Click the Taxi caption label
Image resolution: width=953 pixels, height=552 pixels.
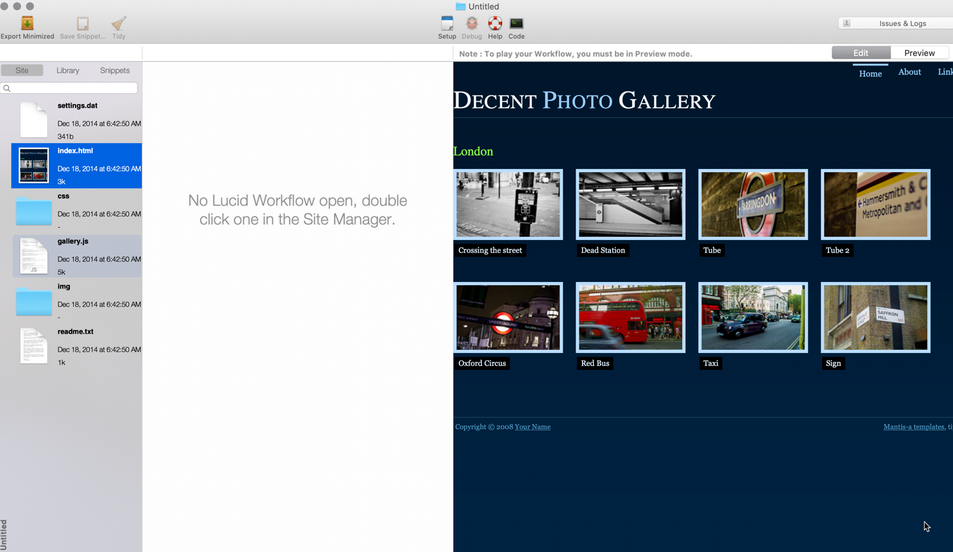point(710,364)
